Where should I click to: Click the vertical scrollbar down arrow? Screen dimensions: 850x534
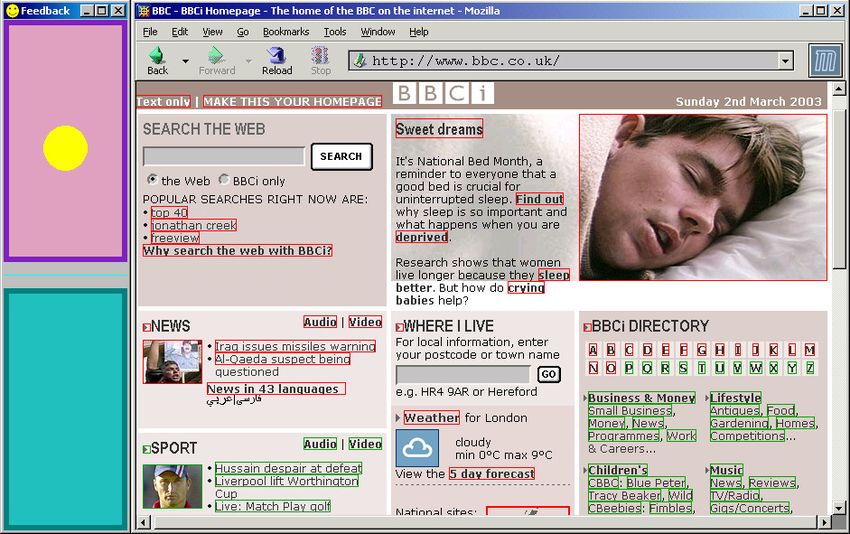click(x=839, y=508)
